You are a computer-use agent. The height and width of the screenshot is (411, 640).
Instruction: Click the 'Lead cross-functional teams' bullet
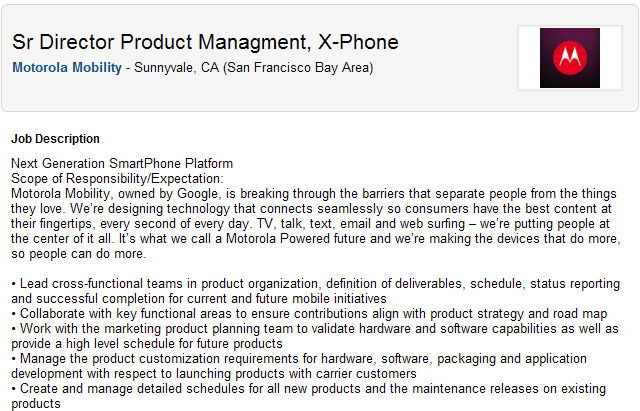(x=316, y=291)
